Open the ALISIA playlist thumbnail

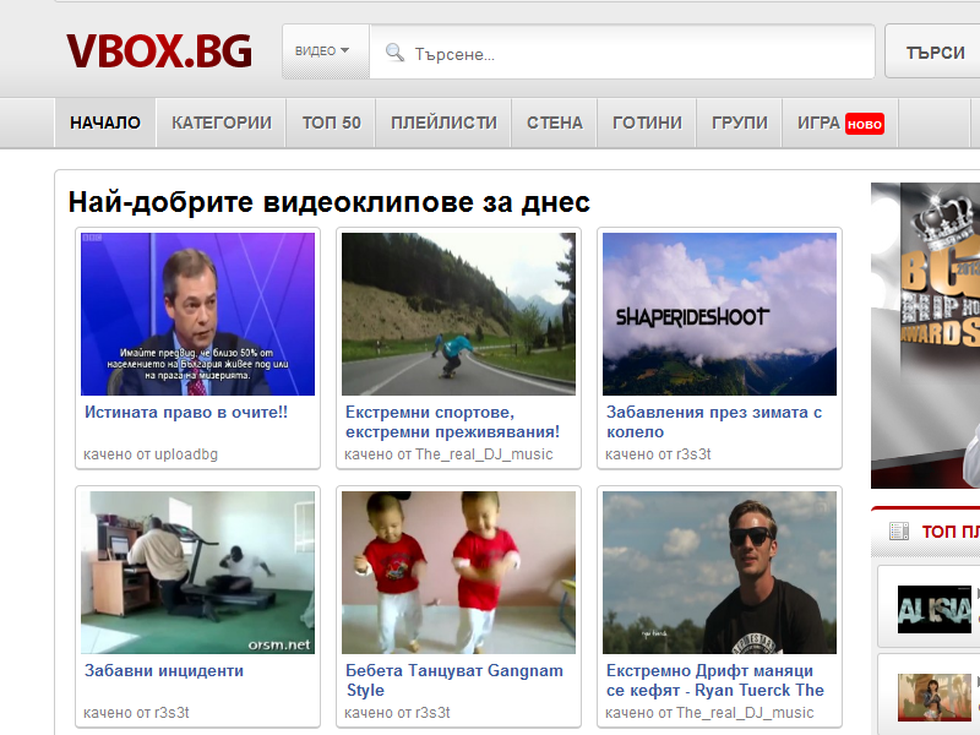[x=934, y=609]
